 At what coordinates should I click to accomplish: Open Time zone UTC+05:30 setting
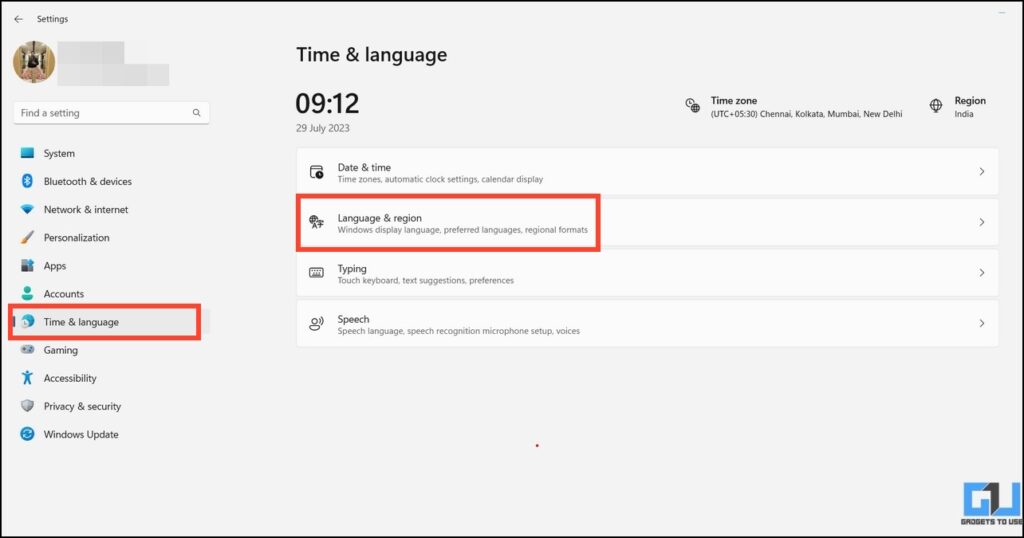coord(793,107)
